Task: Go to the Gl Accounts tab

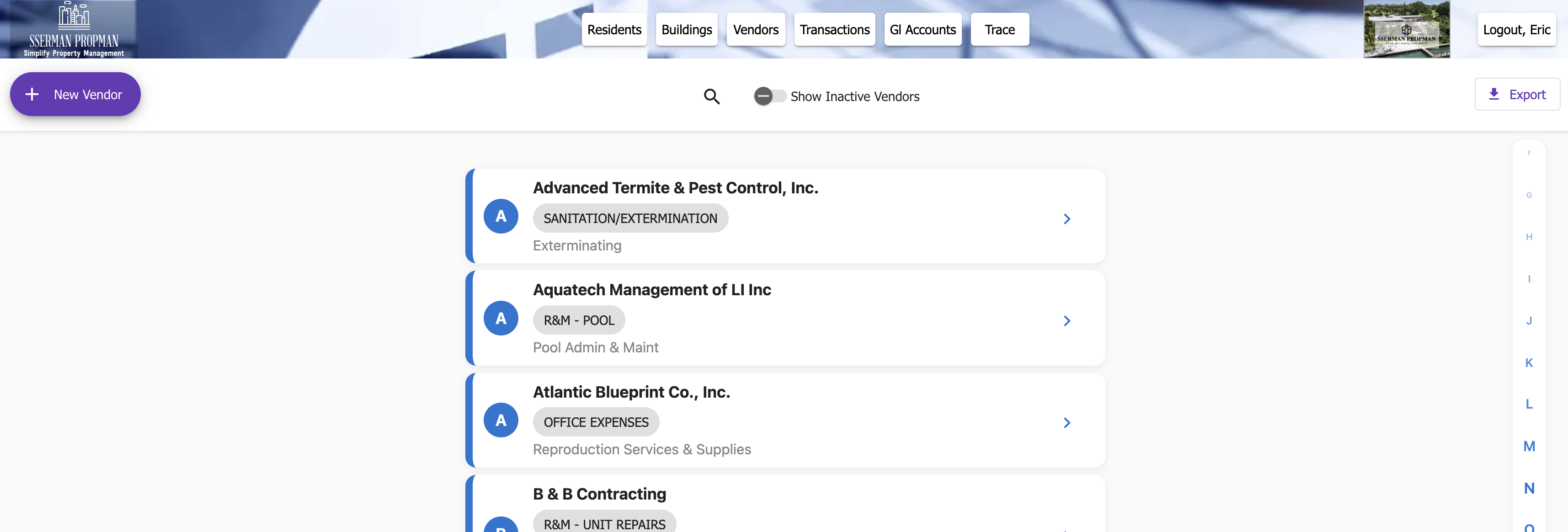Action: pos(922,30)
